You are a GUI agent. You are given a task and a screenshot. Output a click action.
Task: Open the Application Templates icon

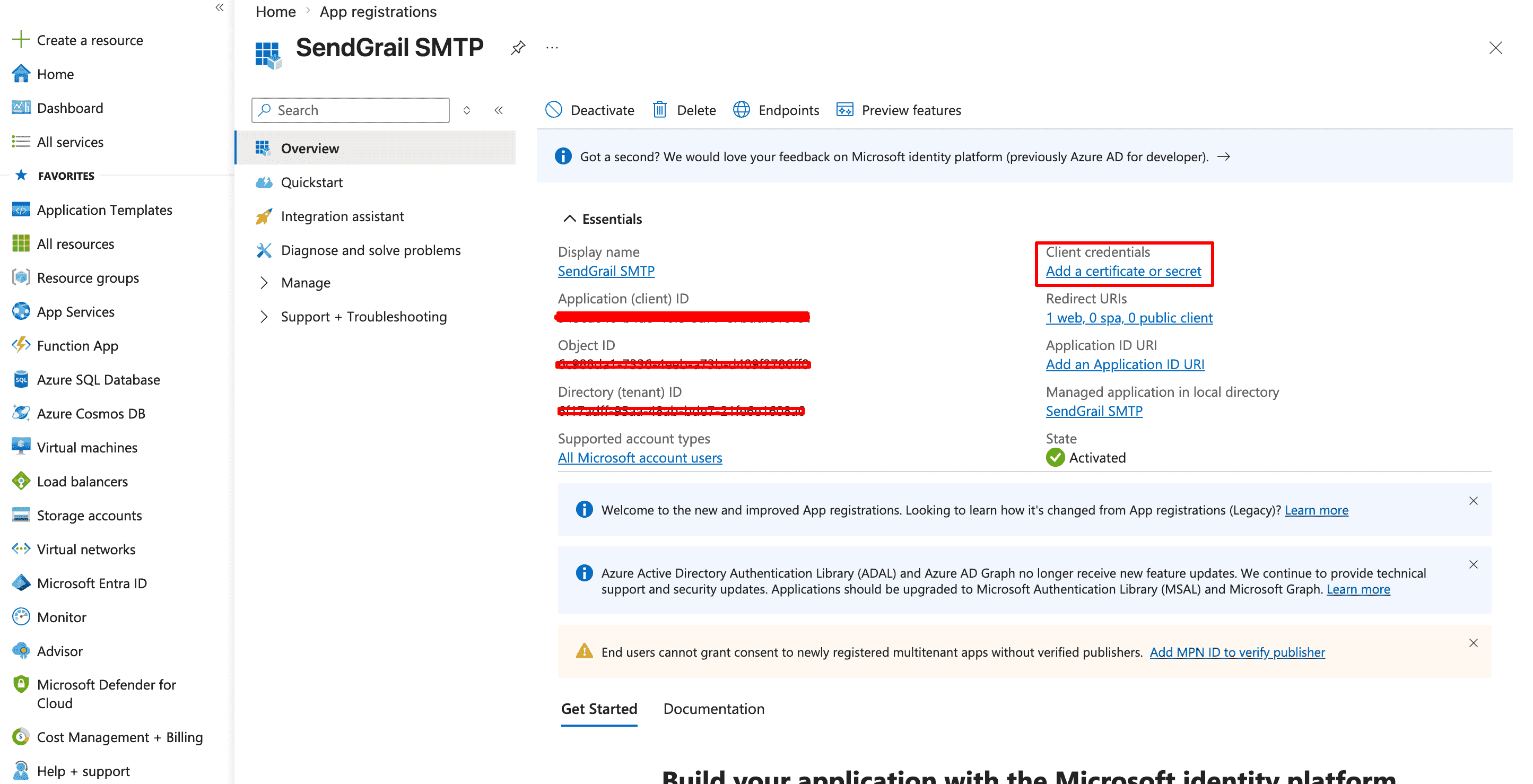[x=21, y=210]
